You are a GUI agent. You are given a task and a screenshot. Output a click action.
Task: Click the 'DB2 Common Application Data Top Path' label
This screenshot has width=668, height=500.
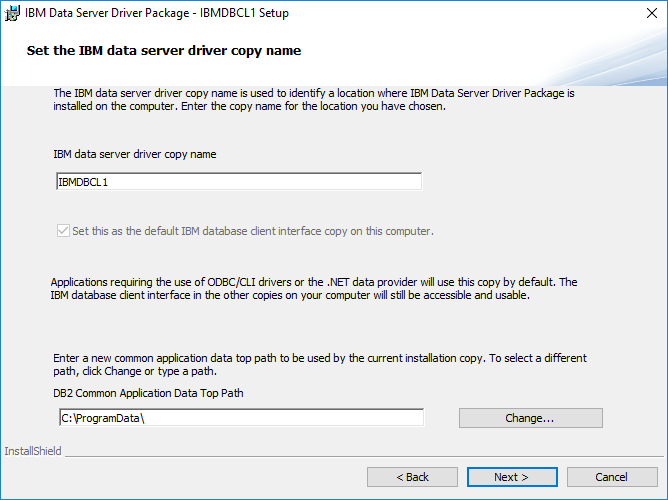click(148, 393)
